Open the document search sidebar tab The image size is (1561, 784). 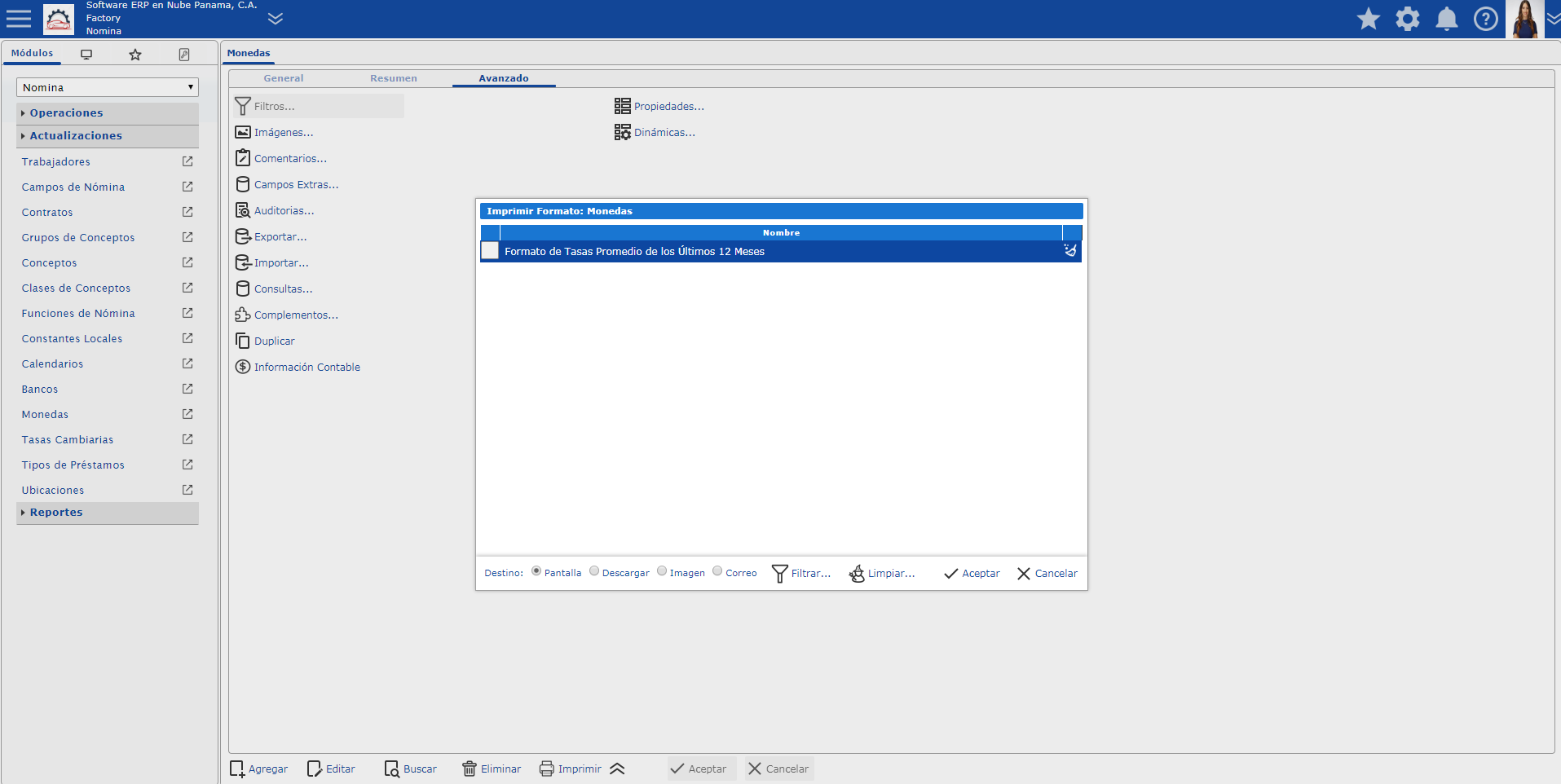click(x=184, y=55)
